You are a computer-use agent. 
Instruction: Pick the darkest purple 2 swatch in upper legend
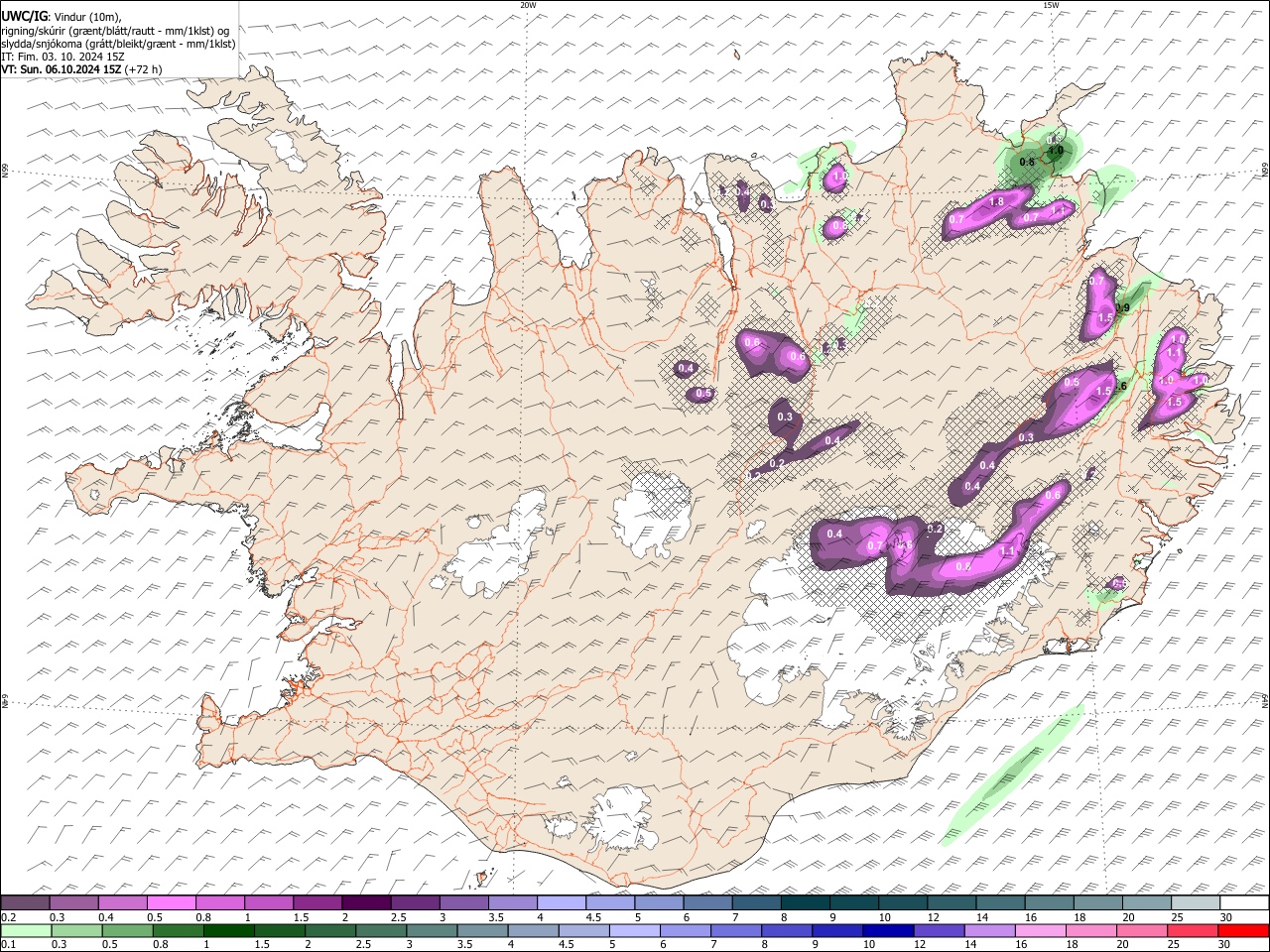click(365, 903)
